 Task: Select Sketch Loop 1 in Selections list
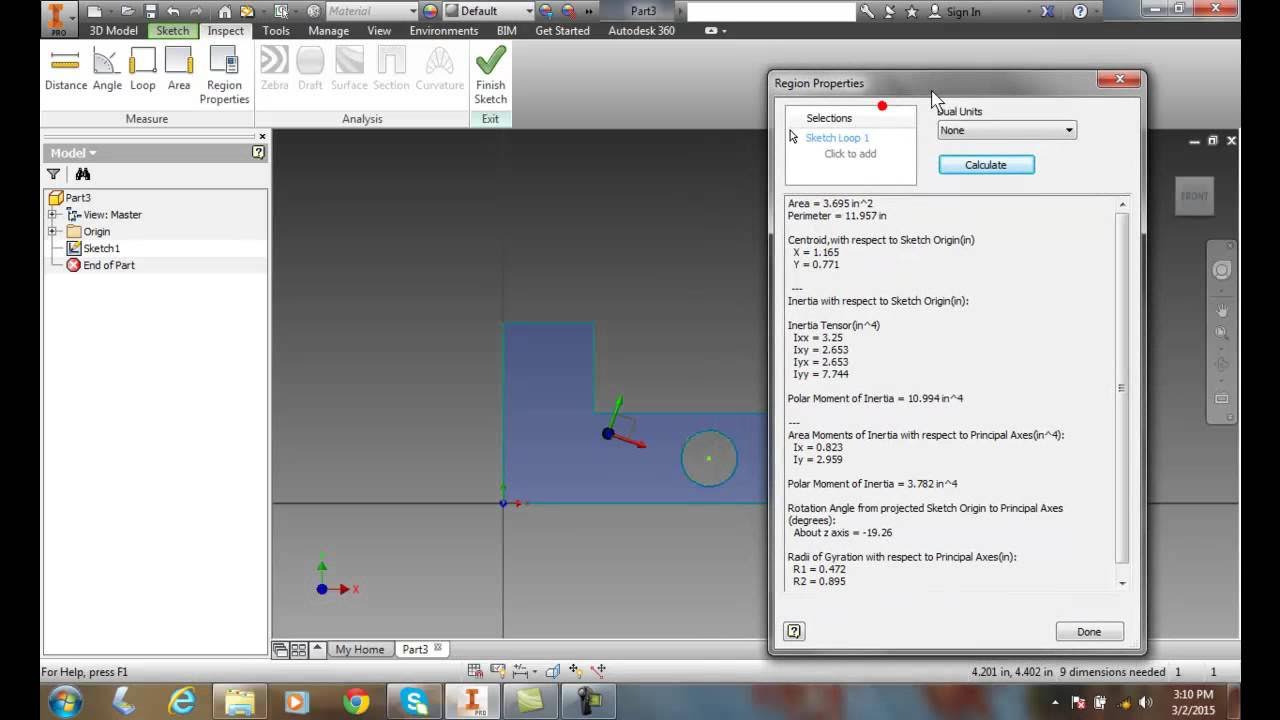(x=837, y=138)
